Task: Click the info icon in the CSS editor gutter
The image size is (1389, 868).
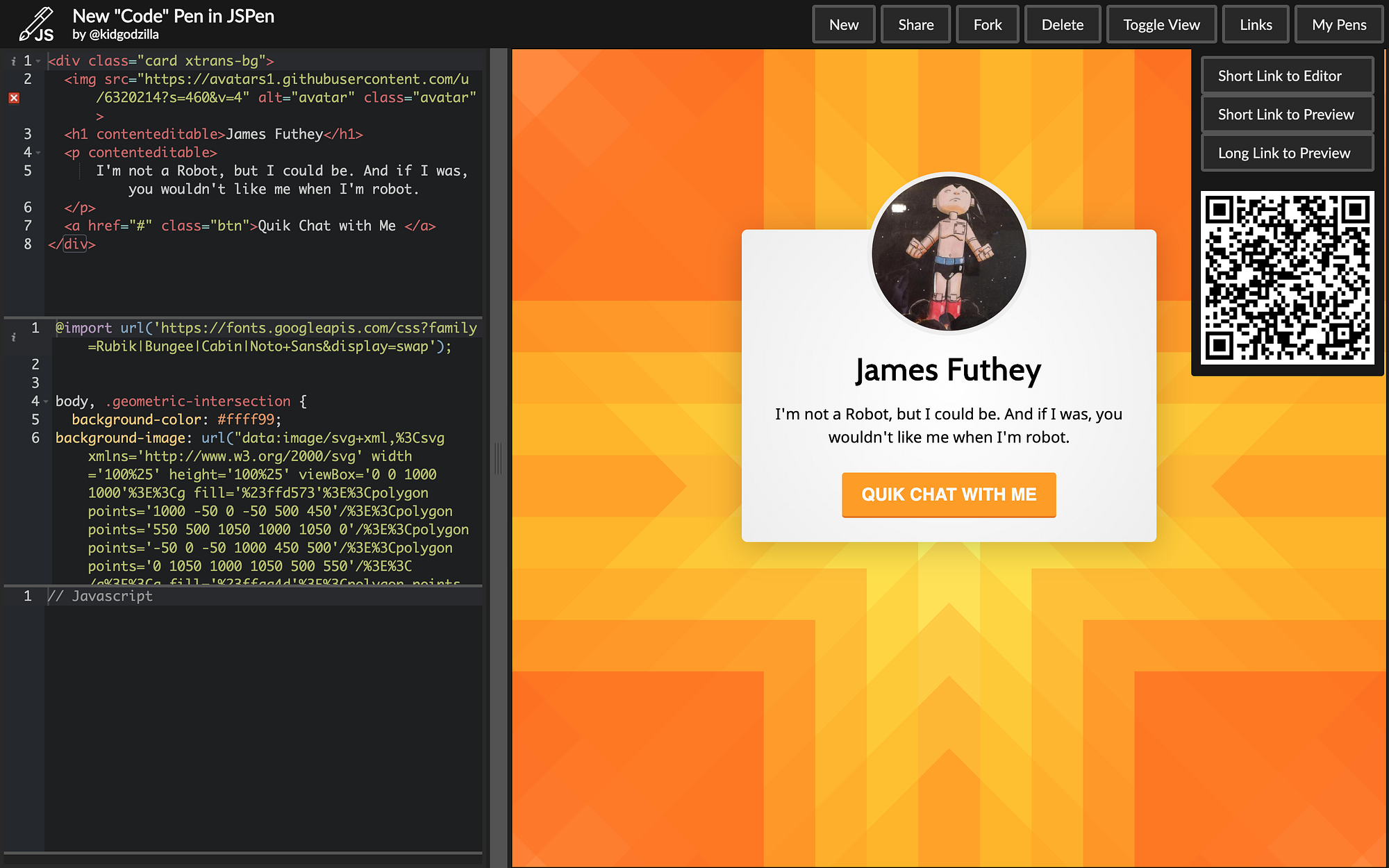Action: 13,337
